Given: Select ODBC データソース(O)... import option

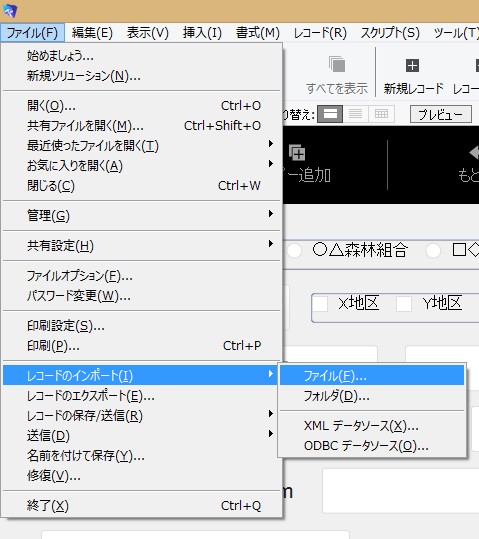Looking at the screenshot, I should click(372, 446).
